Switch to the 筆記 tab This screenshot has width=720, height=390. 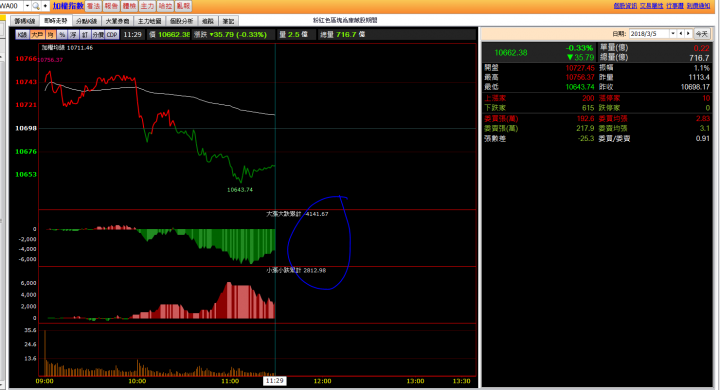click(x=228, y=21)
